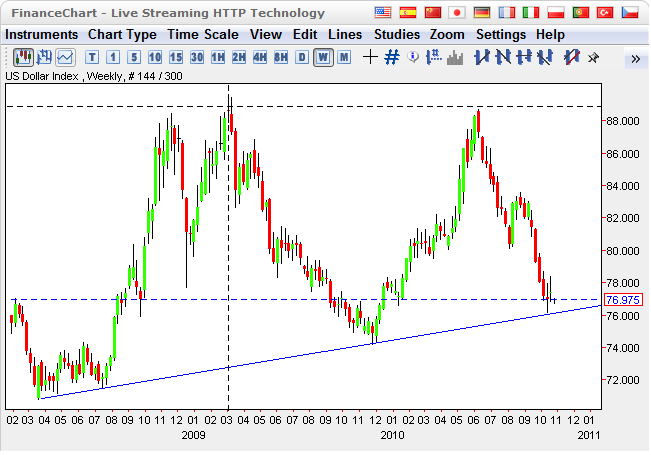This screenshot has height=455, width=651.
Task: Select the falling trend line tool
Action: (x=503, y=57)
